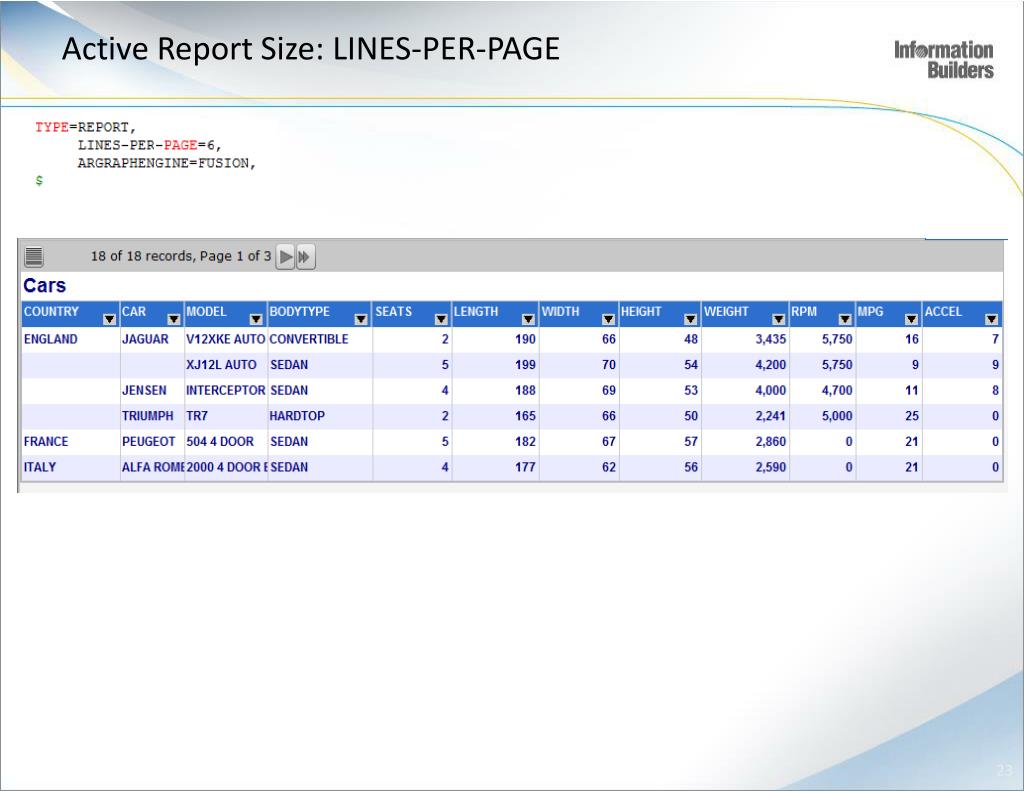Click the 18 of 18 records page status
1024x791 pixels.
[181, 256]
